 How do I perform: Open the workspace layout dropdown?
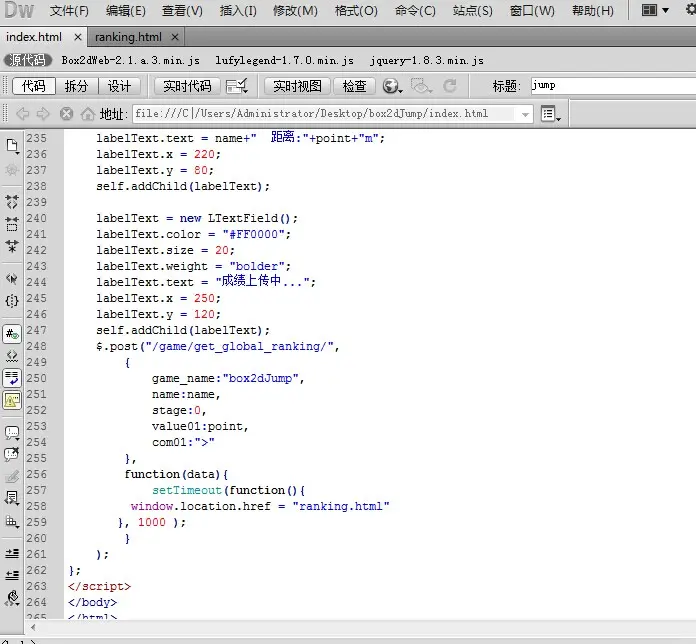655,10
